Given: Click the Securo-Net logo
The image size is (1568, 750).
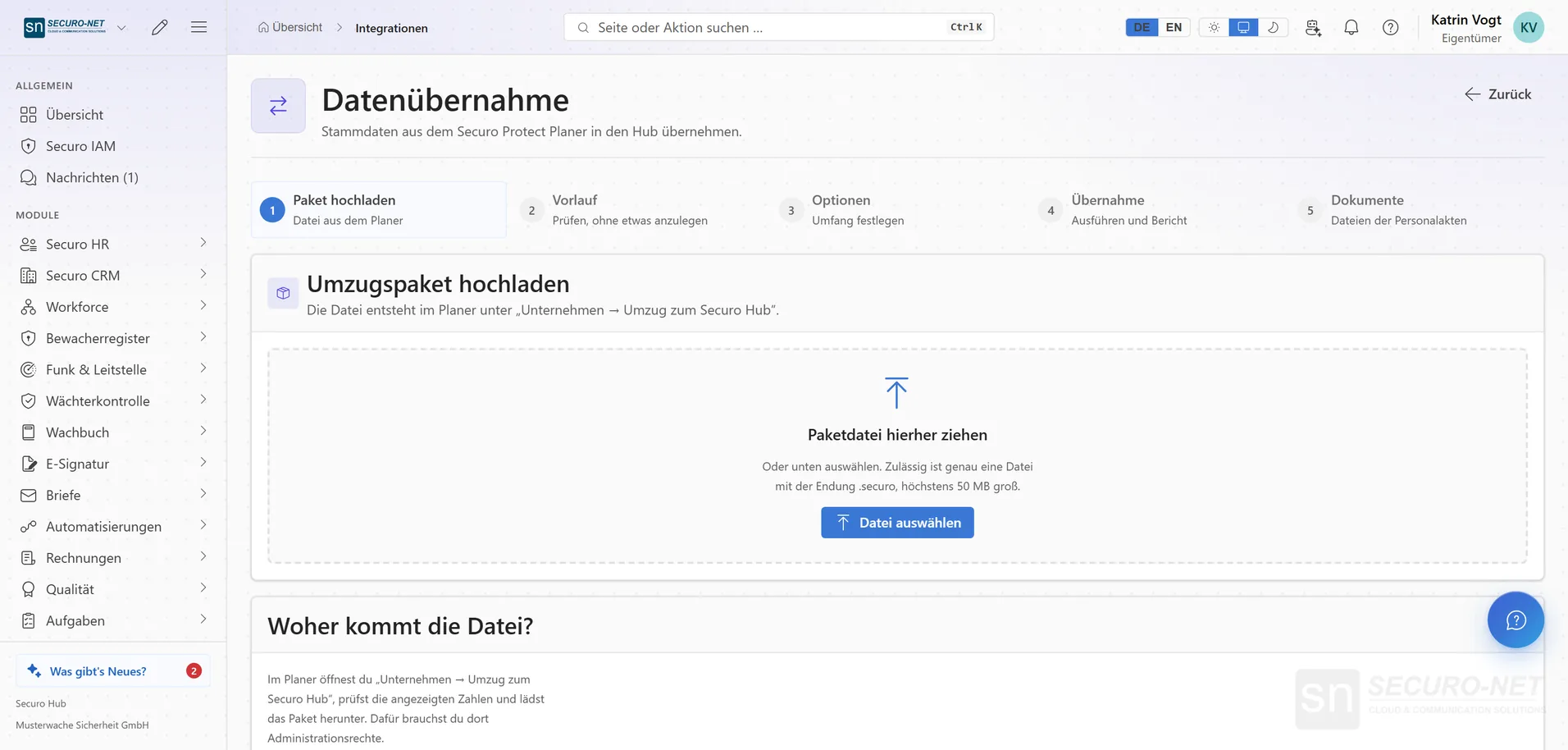Looking at the screenshot, I should (65, 27).
